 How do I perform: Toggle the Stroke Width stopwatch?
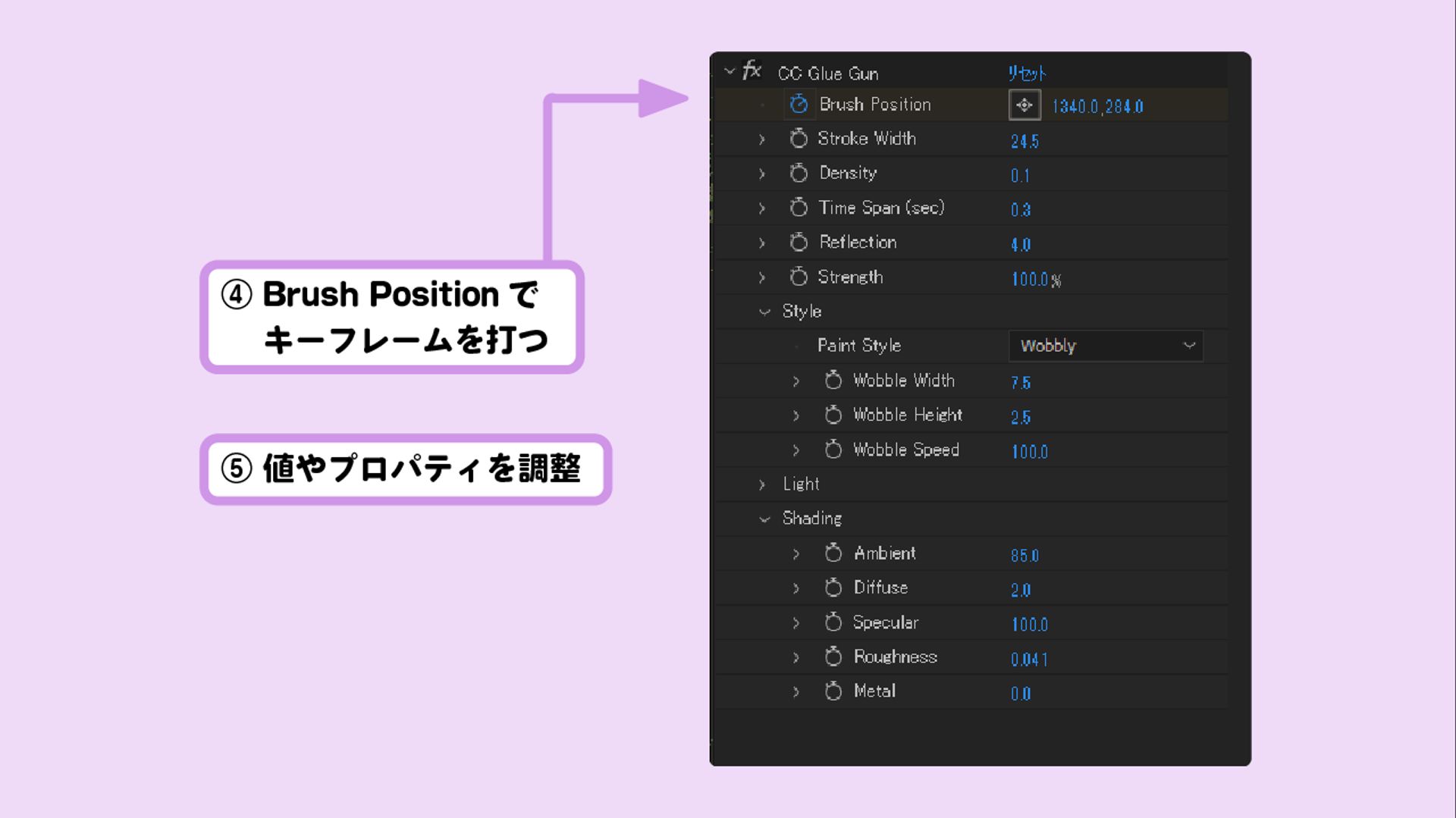[799, 139]
